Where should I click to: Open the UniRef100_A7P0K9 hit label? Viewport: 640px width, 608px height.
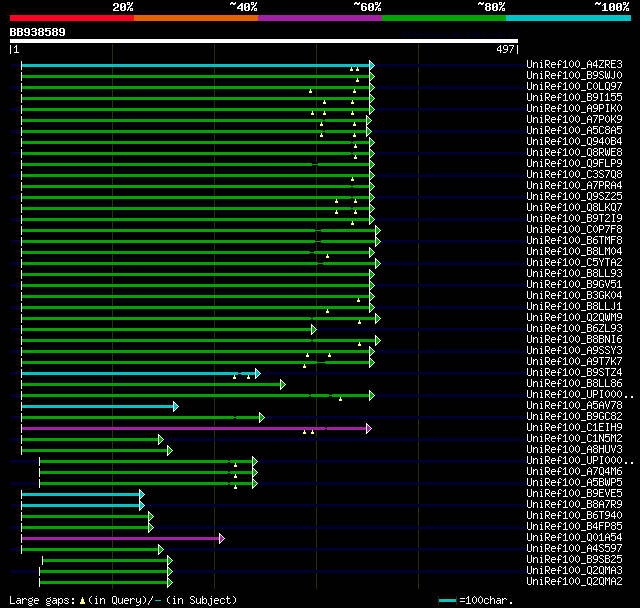pos(574,120)
